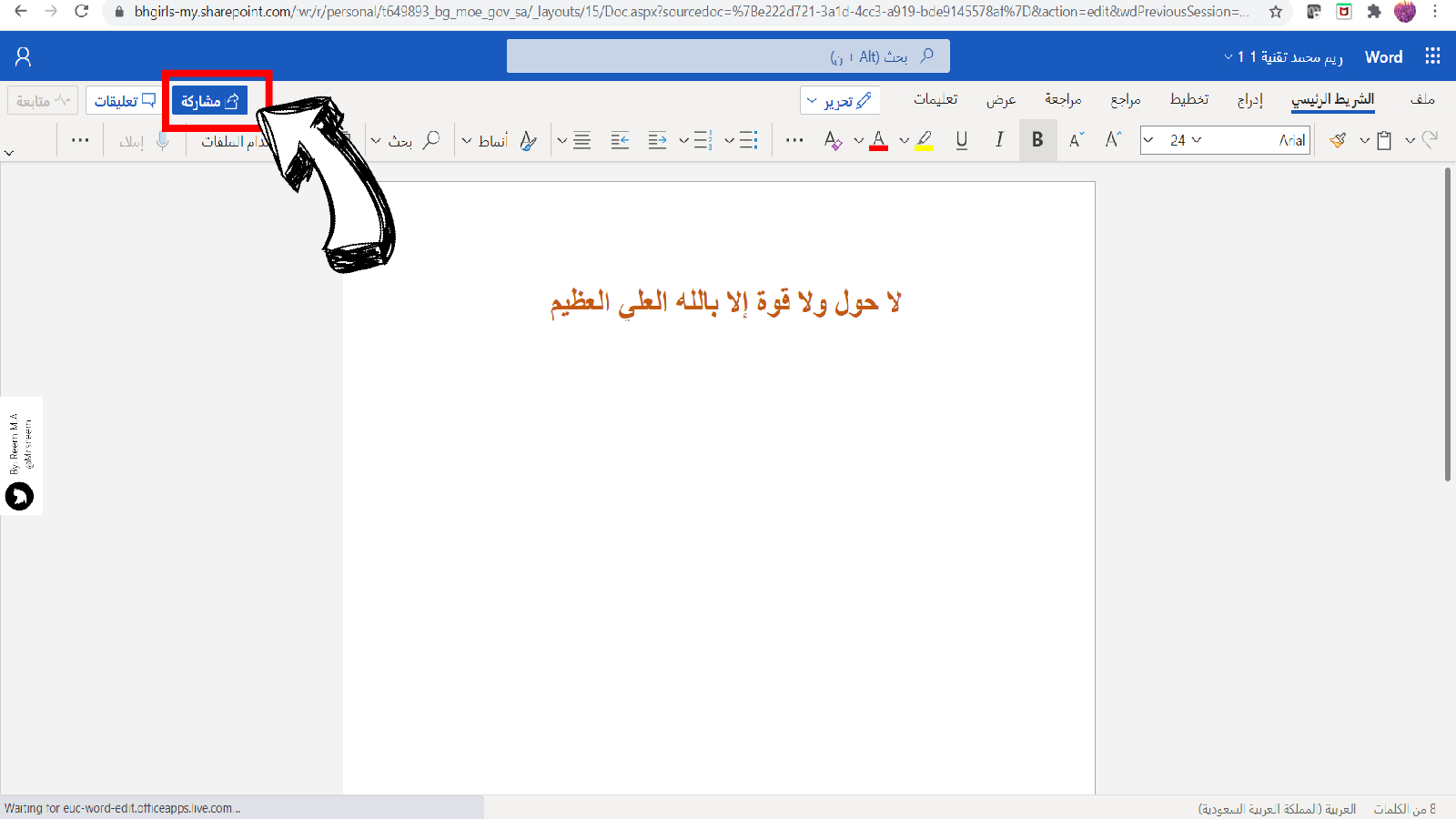
Task: Open the ملف (File) menu
Action: click(x=1421, y=99)
